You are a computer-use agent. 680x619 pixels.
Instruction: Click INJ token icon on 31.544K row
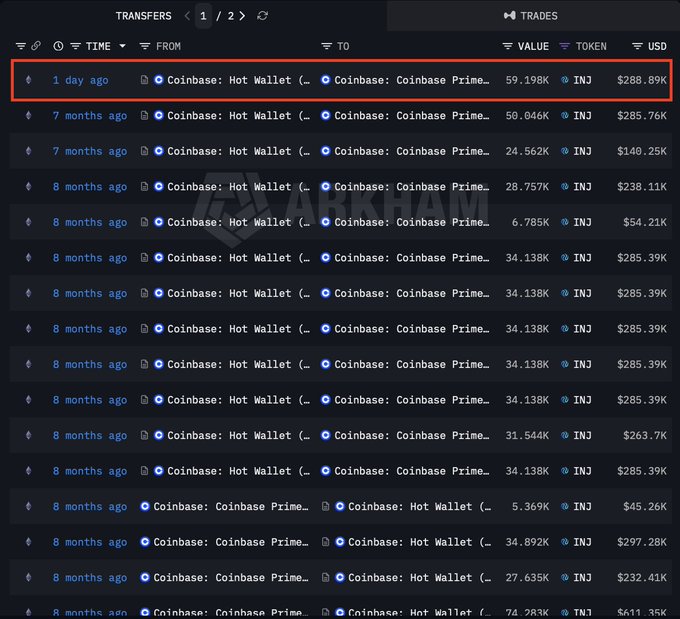[565, 435]
